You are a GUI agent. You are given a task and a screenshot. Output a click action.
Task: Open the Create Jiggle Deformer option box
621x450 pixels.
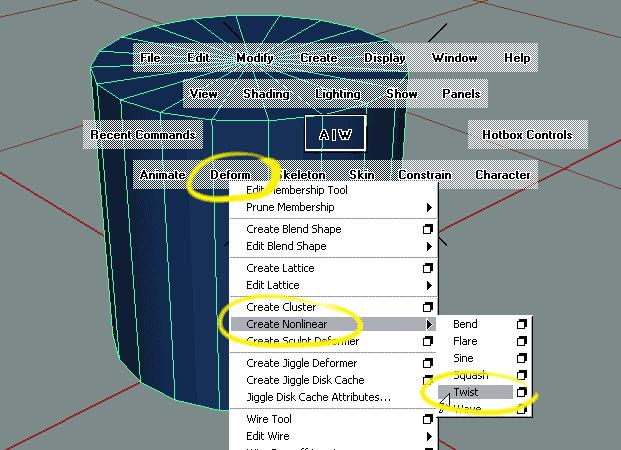click(428, 363)
